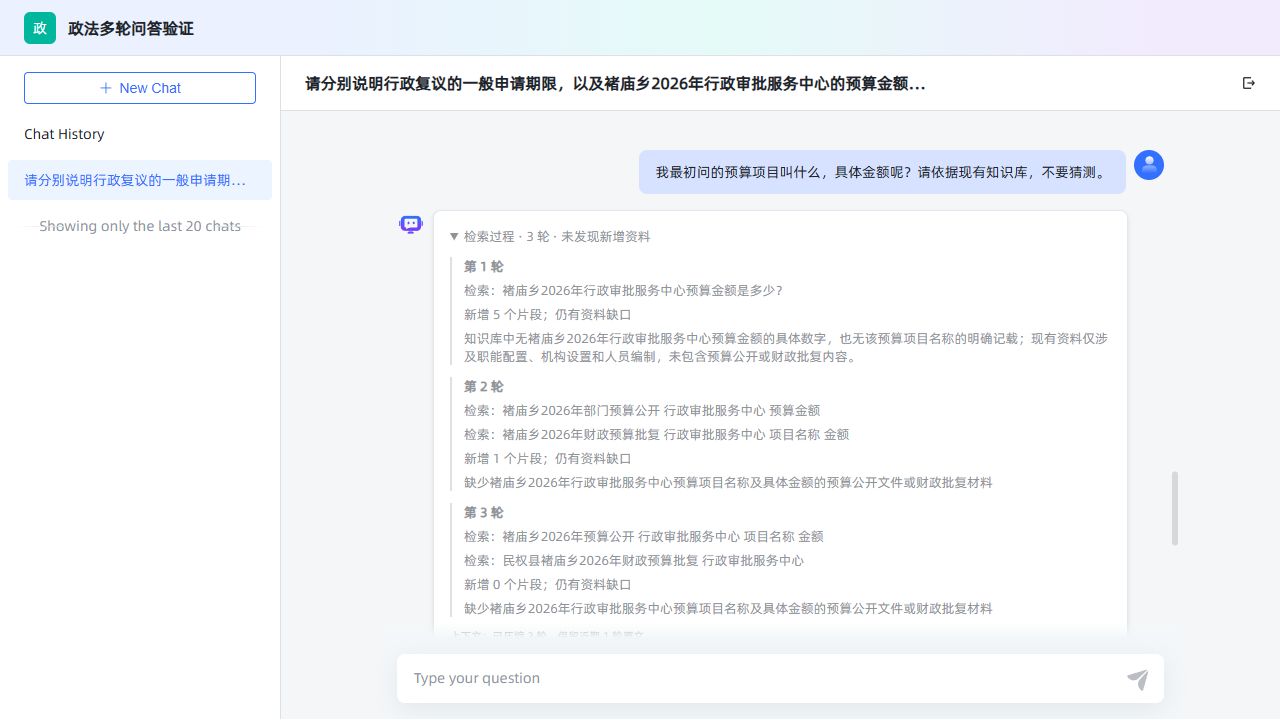Click the chat area vertical scrollbar
The width and height of the screenshot is (1280, 720).
tap(1175, 508)
